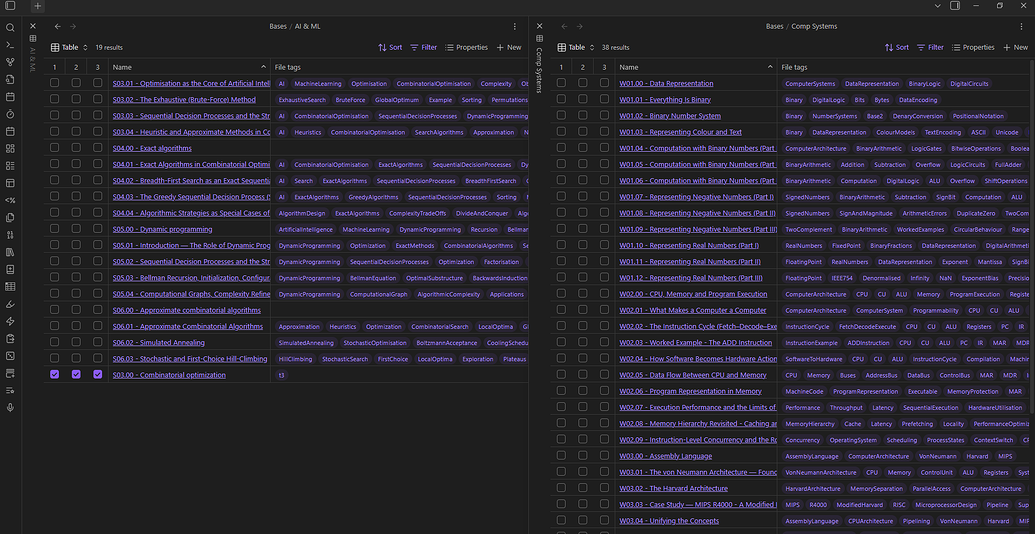Viewport: 1035px width, 534px height.
Task: Open Filter options in AI & ML
Action: pos(423,48)
